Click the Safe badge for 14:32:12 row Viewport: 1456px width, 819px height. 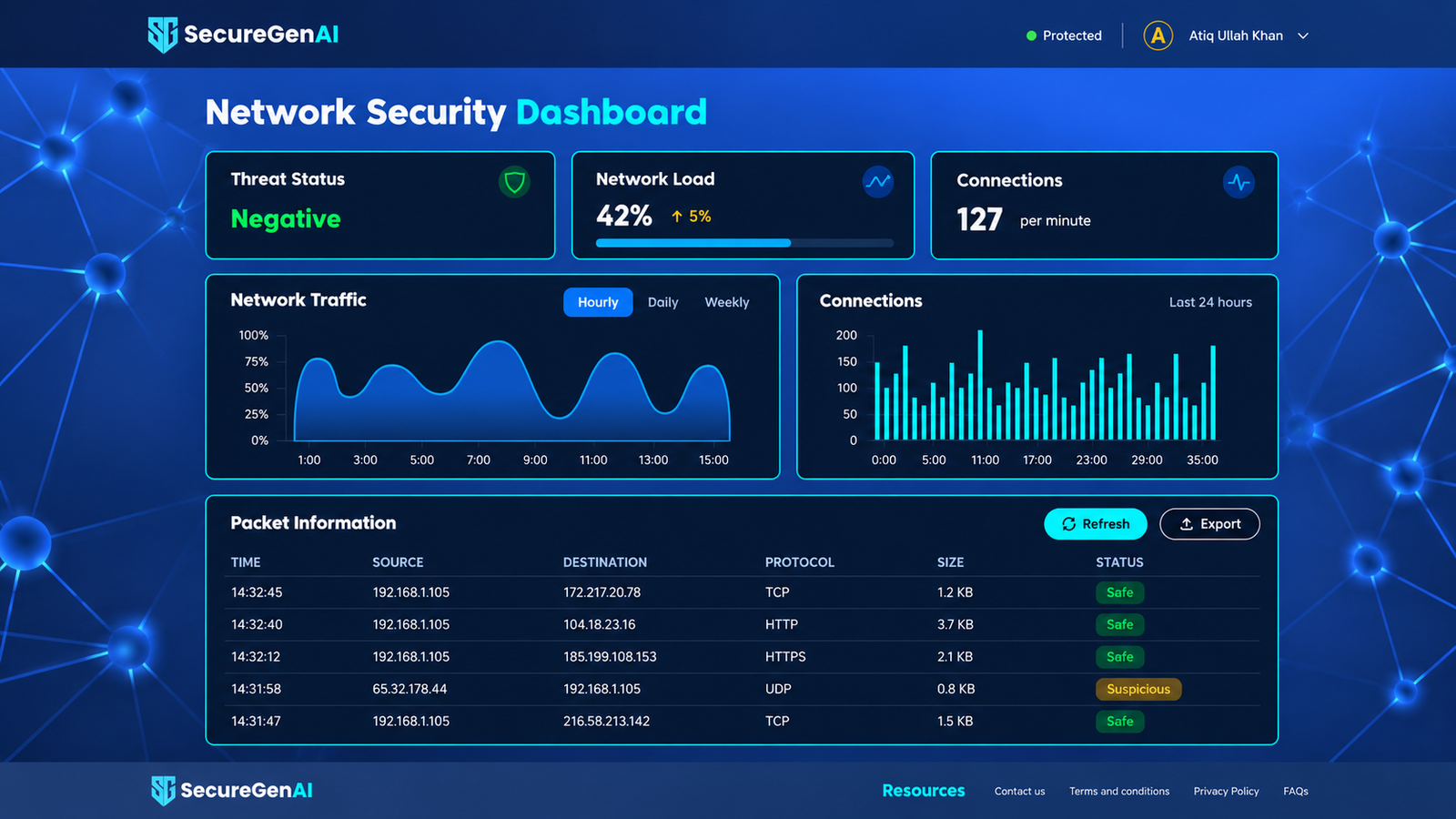click(x=1120, y=657)
